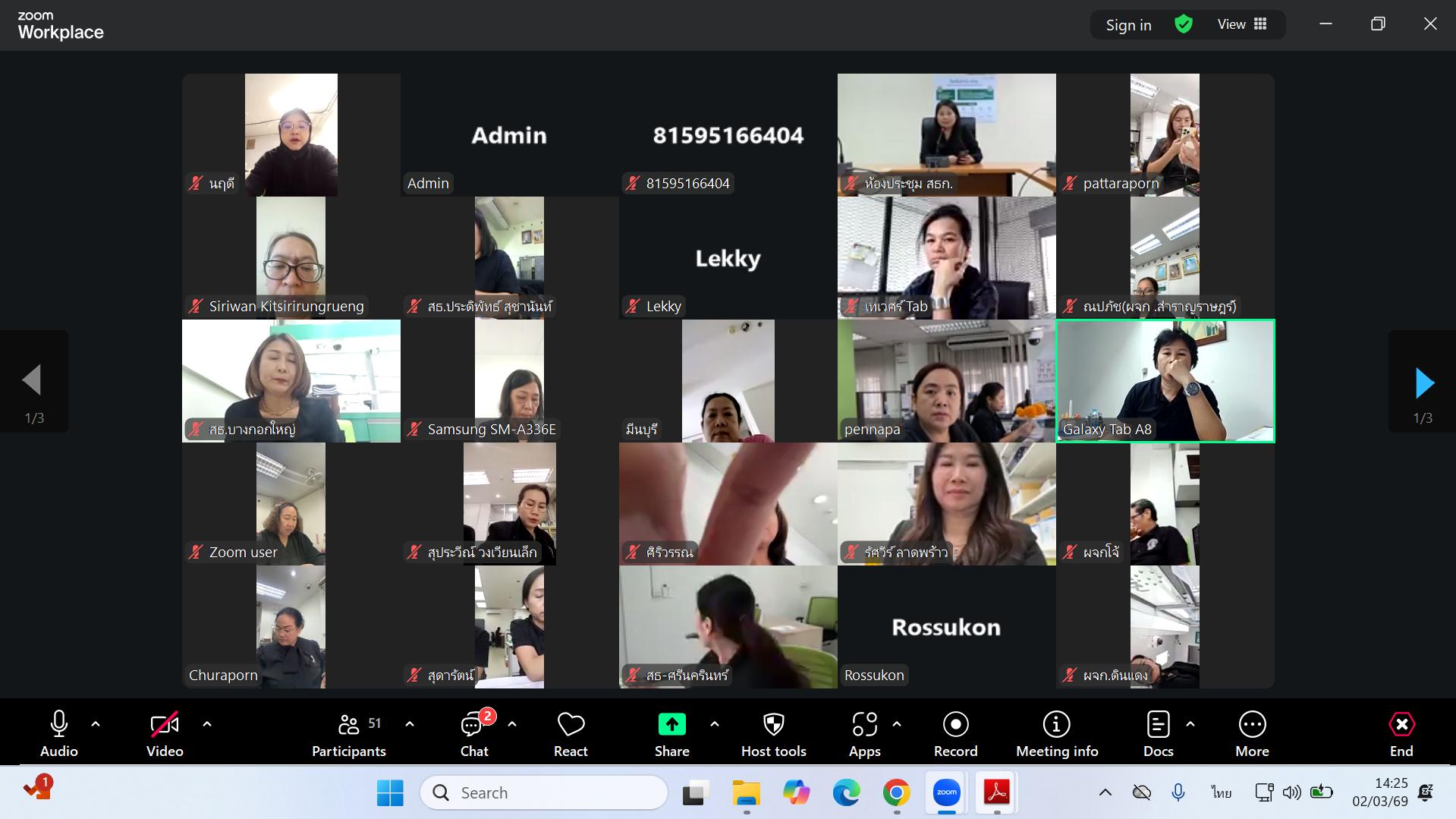Show Meeting info
Viewport: 1456px width, 819px height.
pyautogui.click(x=1056, y=733)
